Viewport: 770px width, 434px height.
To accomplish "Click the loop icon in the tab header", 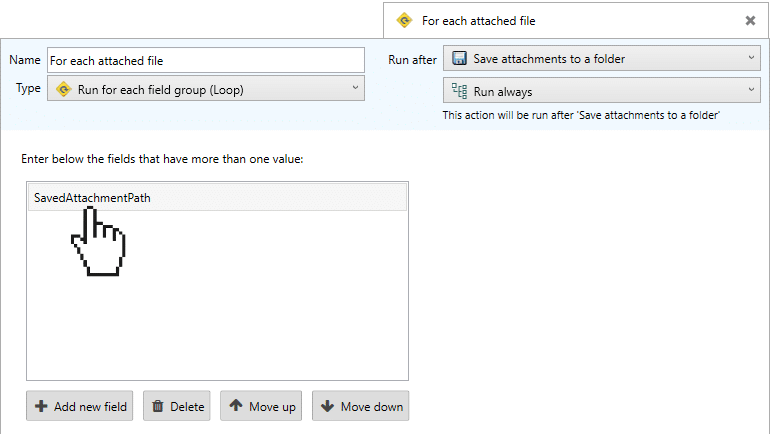I will 404,21.
